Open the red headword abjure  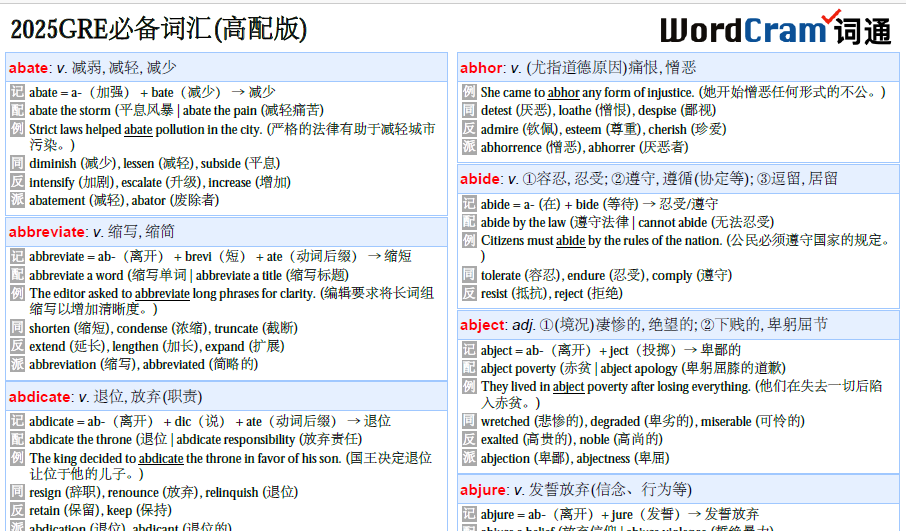pyautogui.click(x=484, y=489)
